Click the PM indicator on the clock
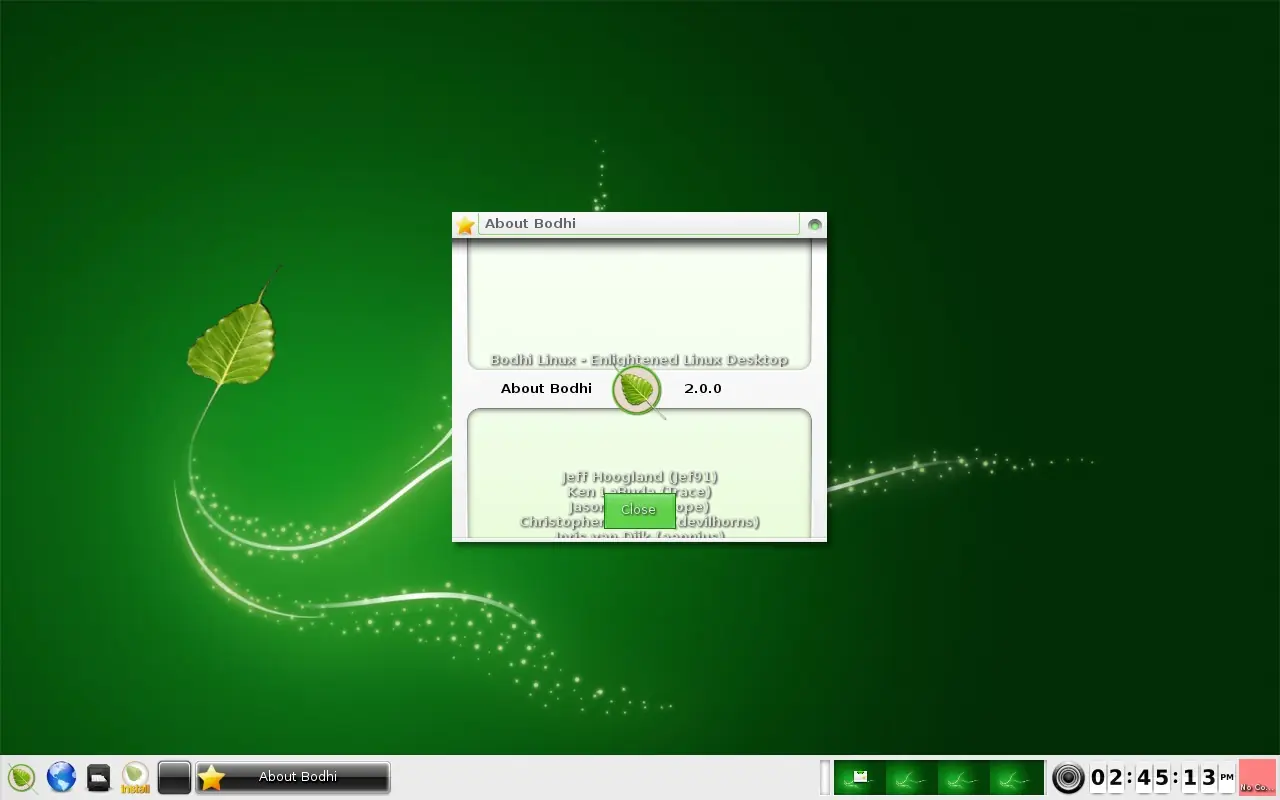 [1227, 777]
